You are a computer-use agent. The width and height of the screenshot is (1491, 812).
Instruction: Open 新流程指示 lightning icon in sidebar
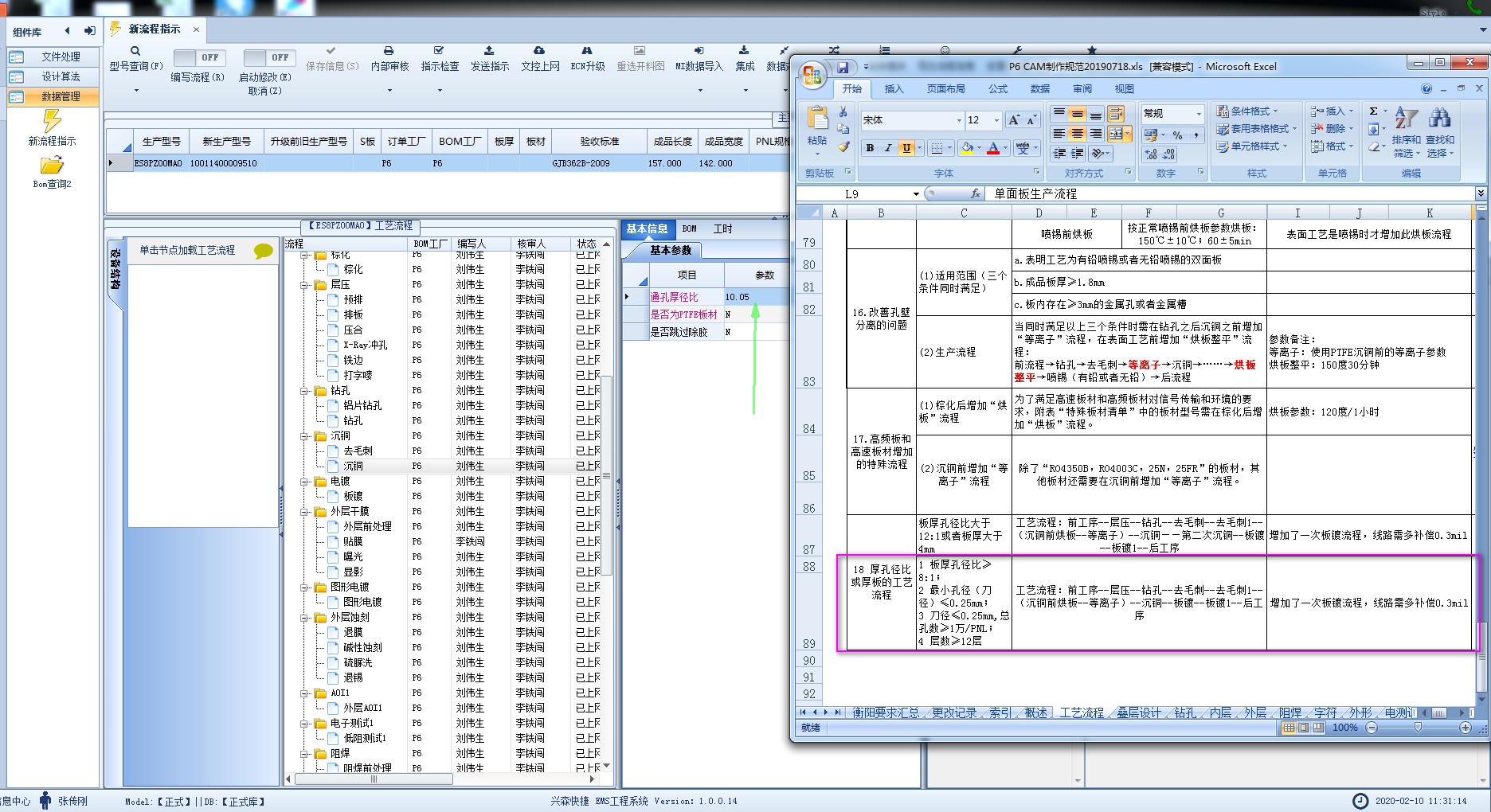[52, 121]
